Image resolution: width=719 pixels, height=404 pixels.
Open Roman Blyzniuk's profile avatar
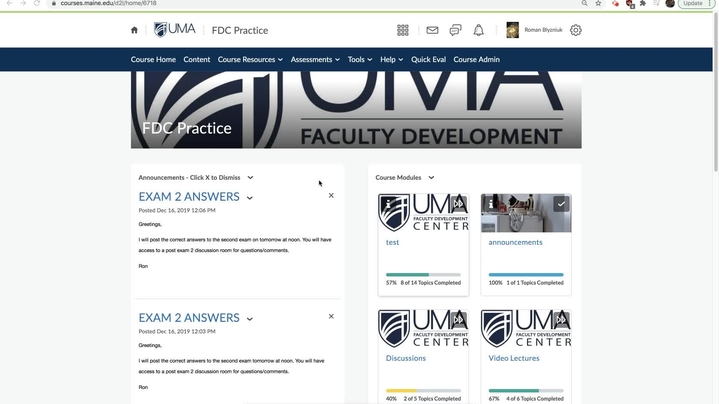(512, 30)
